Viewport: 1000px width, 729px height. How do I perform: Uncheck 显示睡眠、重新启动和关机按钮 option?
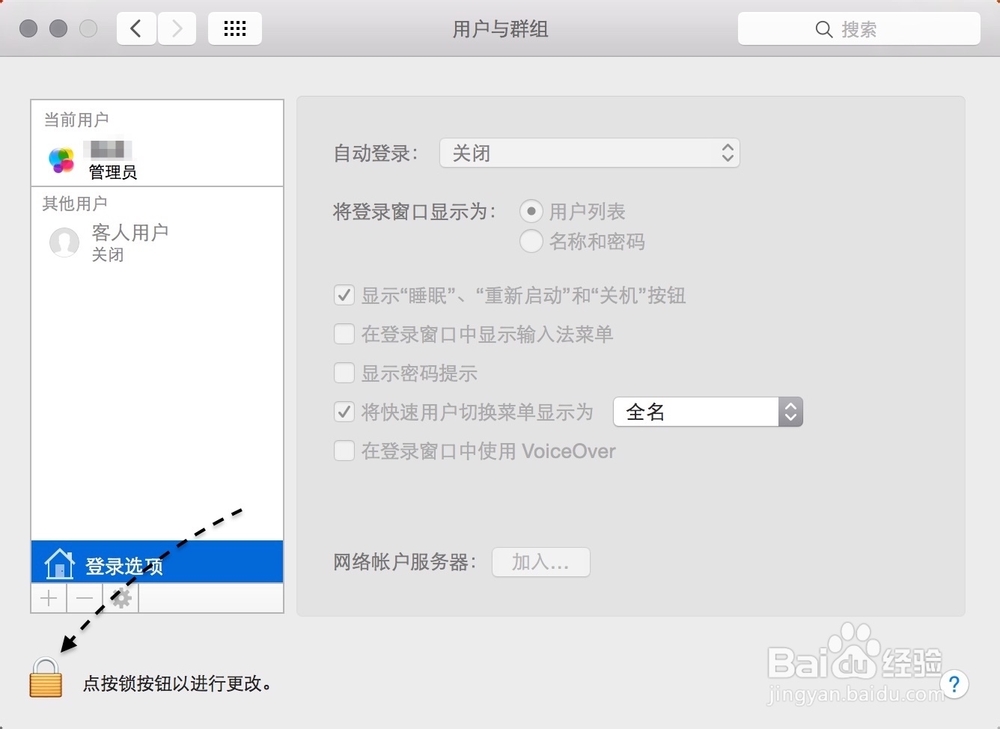[x=345, y=295]
